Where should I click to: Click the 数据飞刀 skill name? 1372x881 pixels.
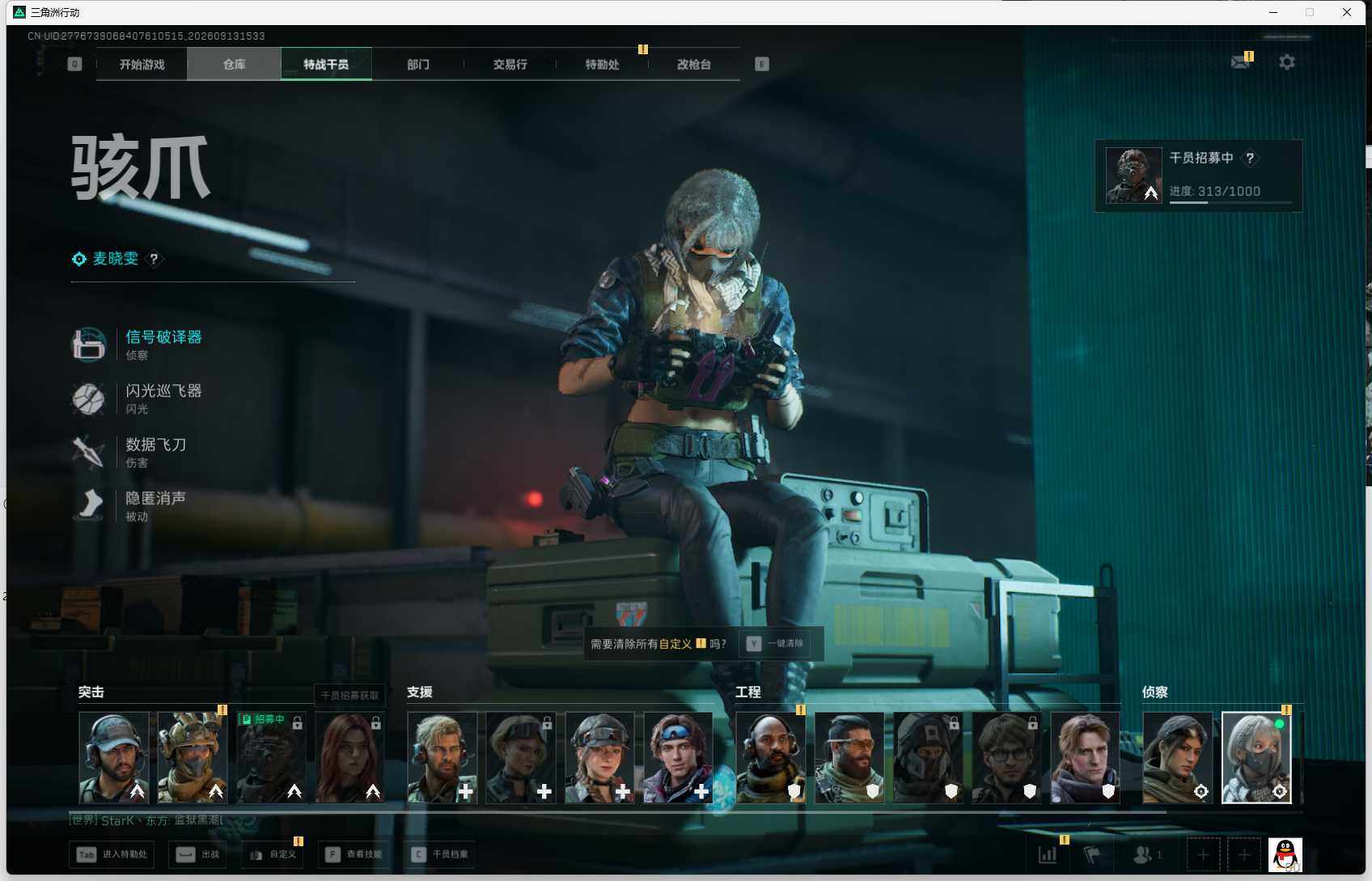(x=155, y=445)
